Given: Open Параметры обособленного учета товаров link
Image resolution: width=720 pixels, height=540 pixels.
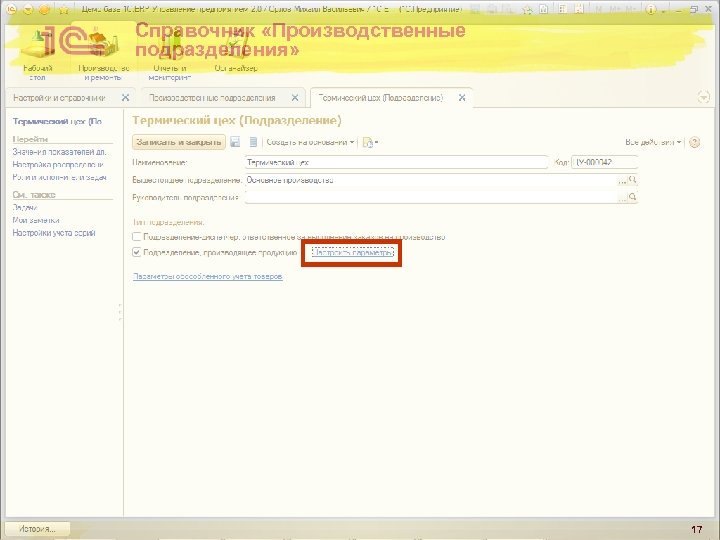Looking at the screenshot, I should (x=208, y=276).
